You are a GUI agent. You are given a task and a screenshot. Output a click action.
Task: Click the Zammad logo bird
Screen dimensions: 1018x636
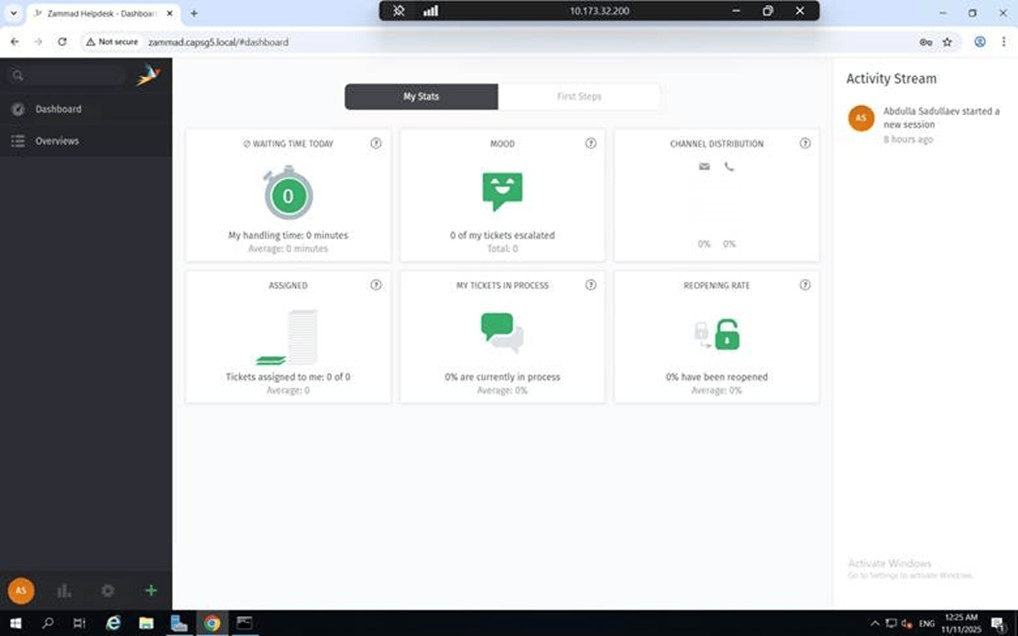(x=147, y=75)
